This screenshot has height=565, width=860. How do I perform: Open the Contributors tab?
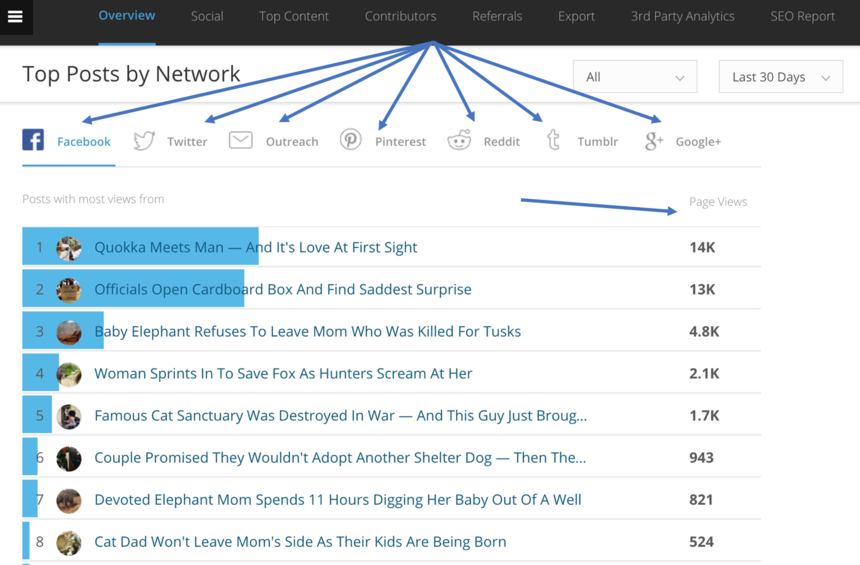coord(400,16)
